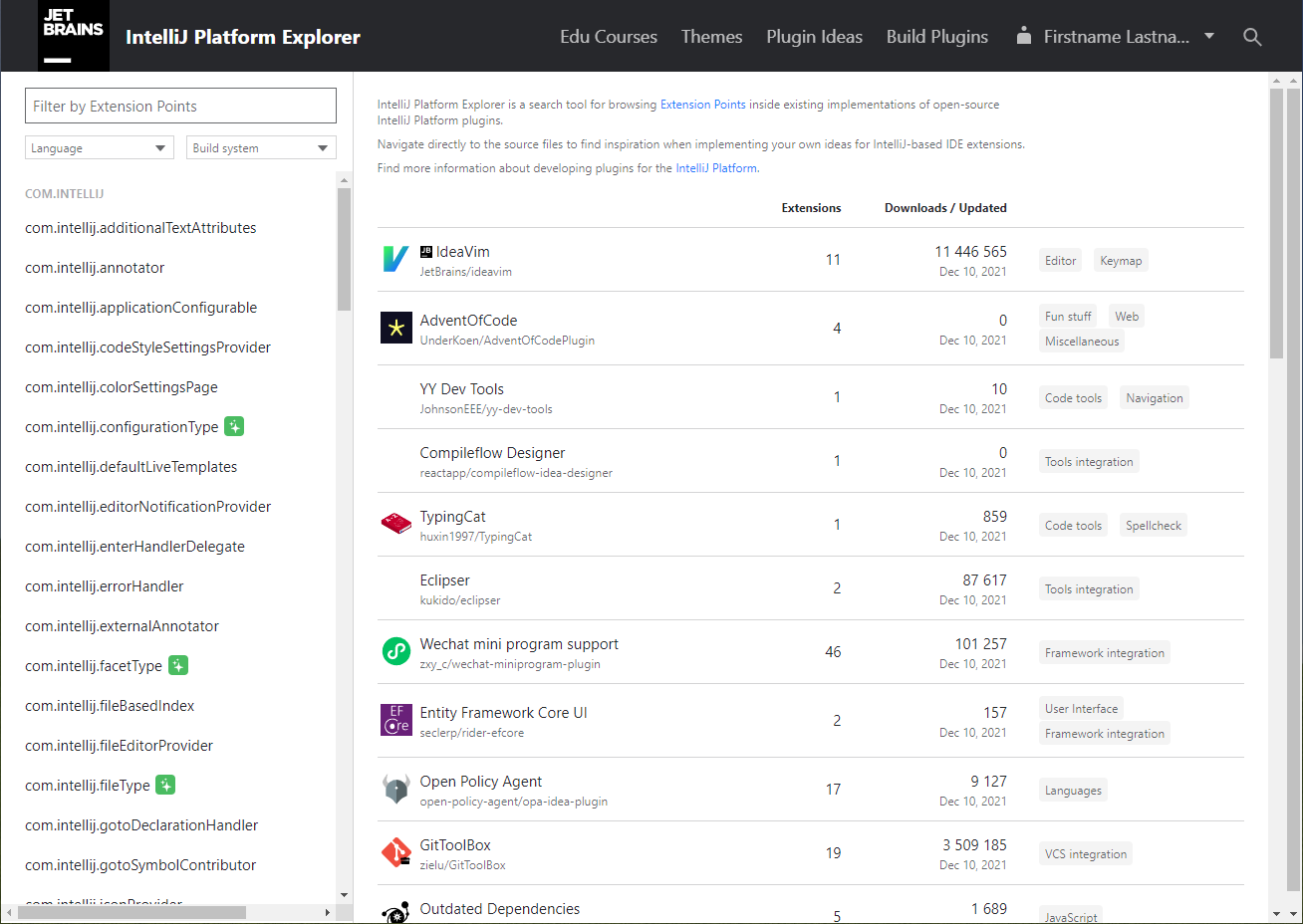
Task: Click the sidebar horizontal scrollbar thumb
Action: coord(131,912)
